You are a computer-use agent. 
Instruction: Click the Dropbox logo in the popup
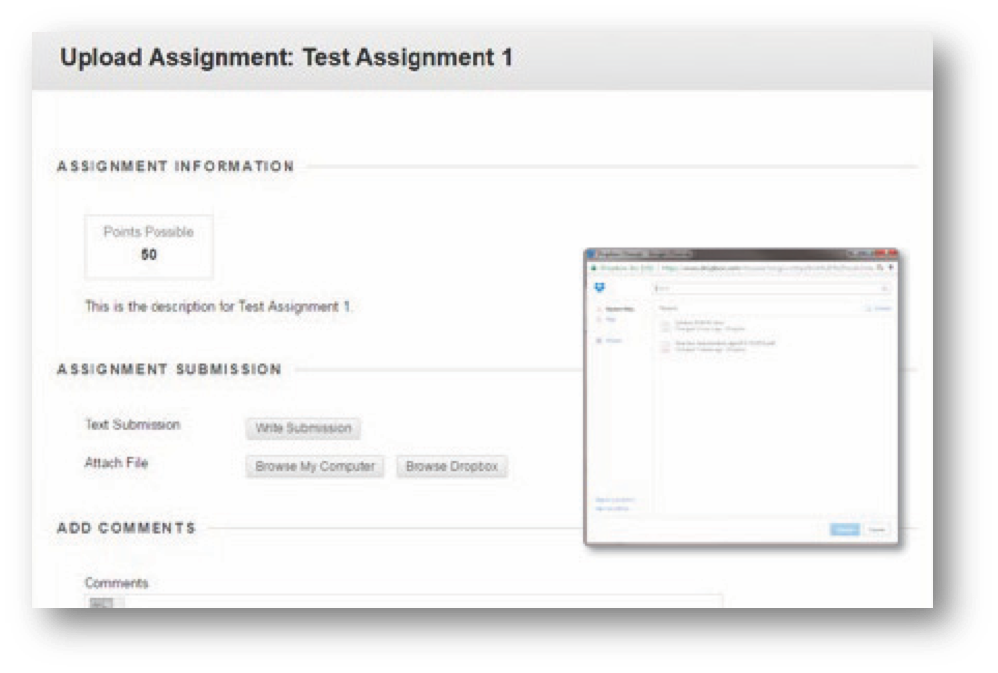coord(599,288)
